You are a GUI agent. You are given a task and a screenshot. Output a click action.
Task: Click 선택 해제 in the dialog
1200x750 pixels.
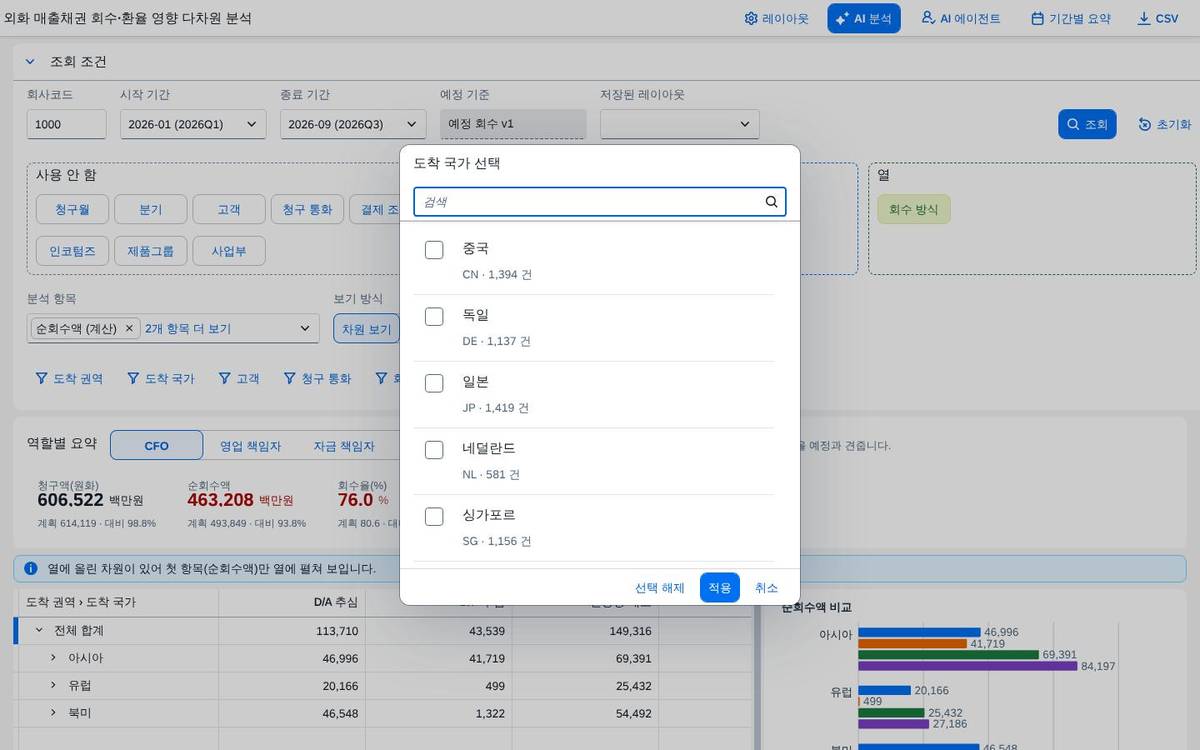point(660,588)
